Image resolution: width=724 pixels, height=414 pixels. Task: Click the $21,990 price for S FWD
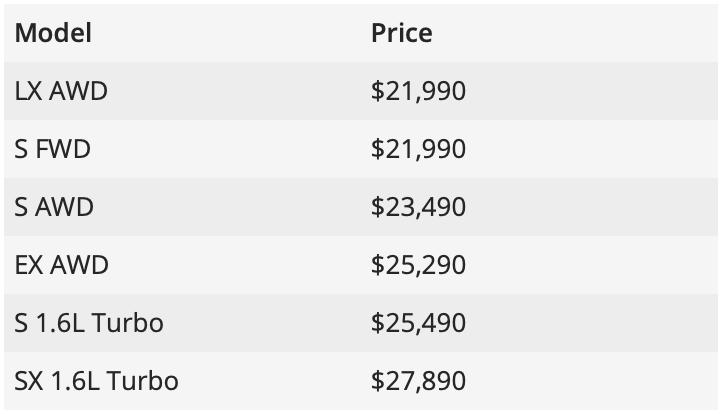418,150
